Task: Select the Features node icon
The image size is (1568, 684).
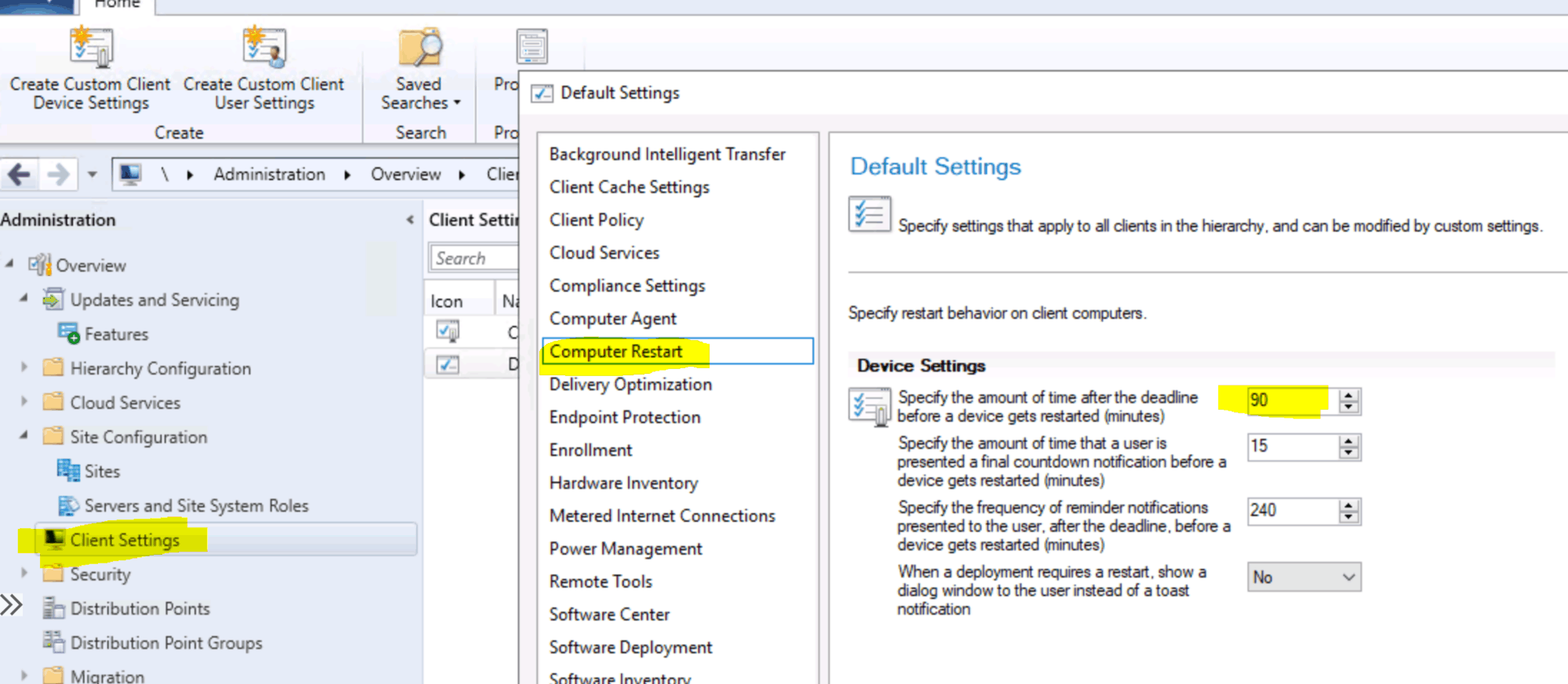Action: pyautogui.click(x=69, y=334)
